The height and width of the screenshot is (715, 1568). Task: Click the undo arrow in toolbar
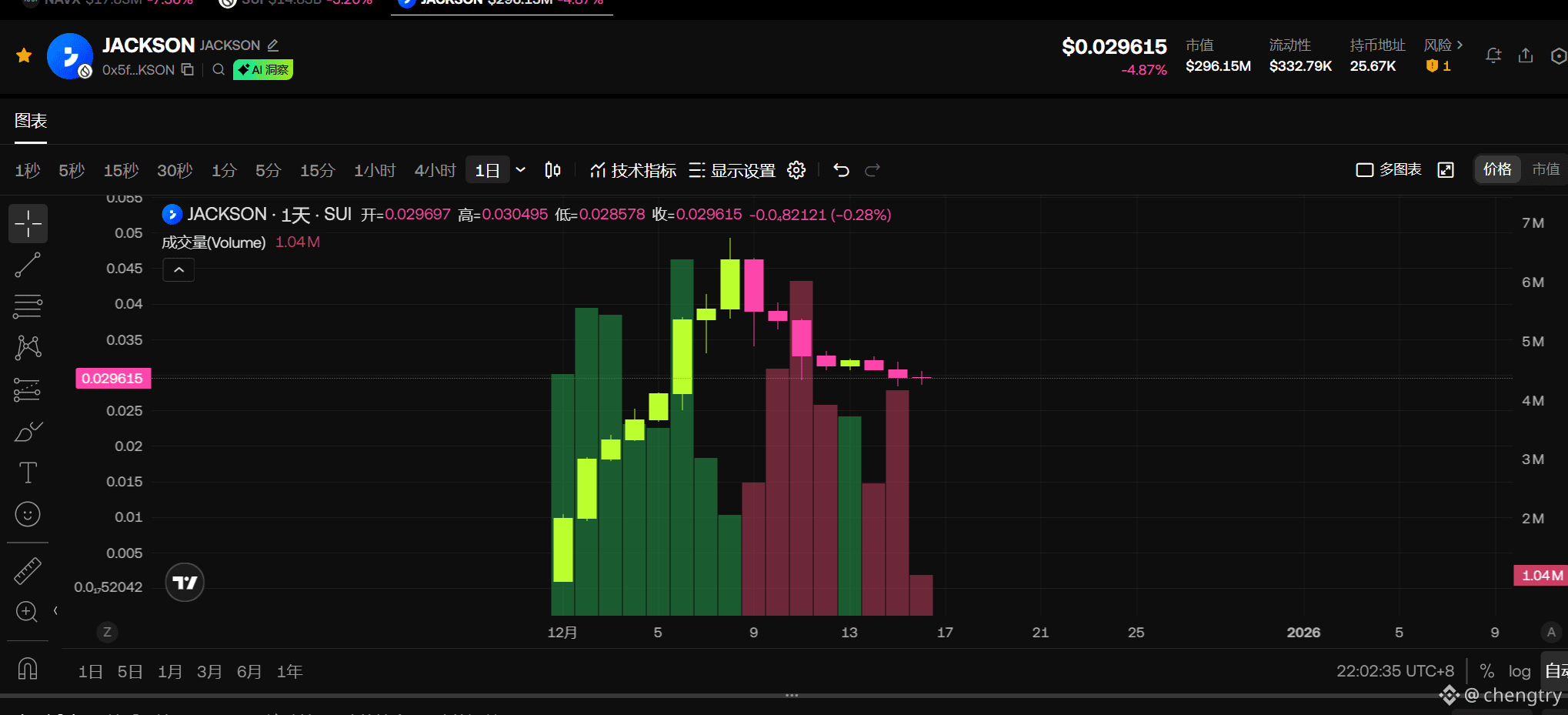tap(841, 170)
